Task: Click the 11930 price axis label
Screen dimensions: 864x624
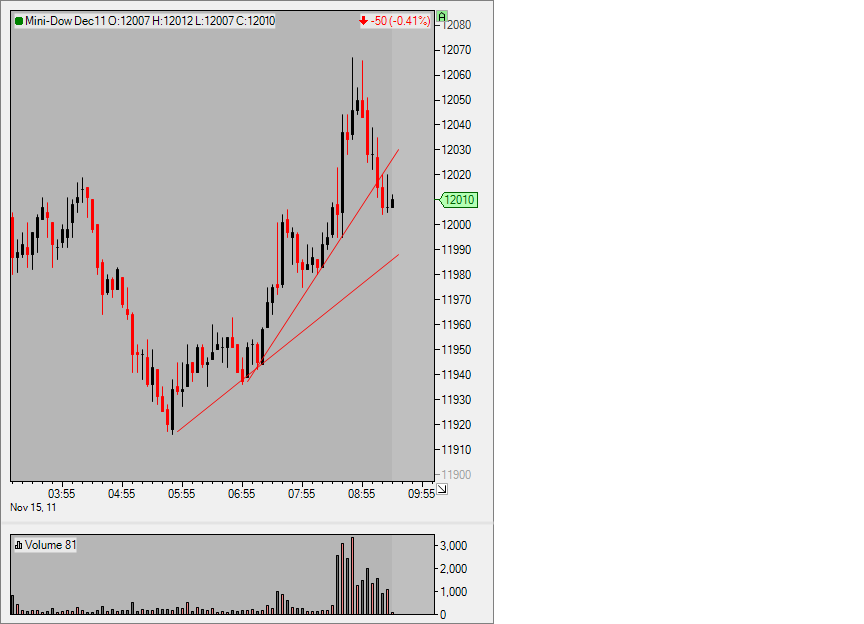Action: point(456,400)
